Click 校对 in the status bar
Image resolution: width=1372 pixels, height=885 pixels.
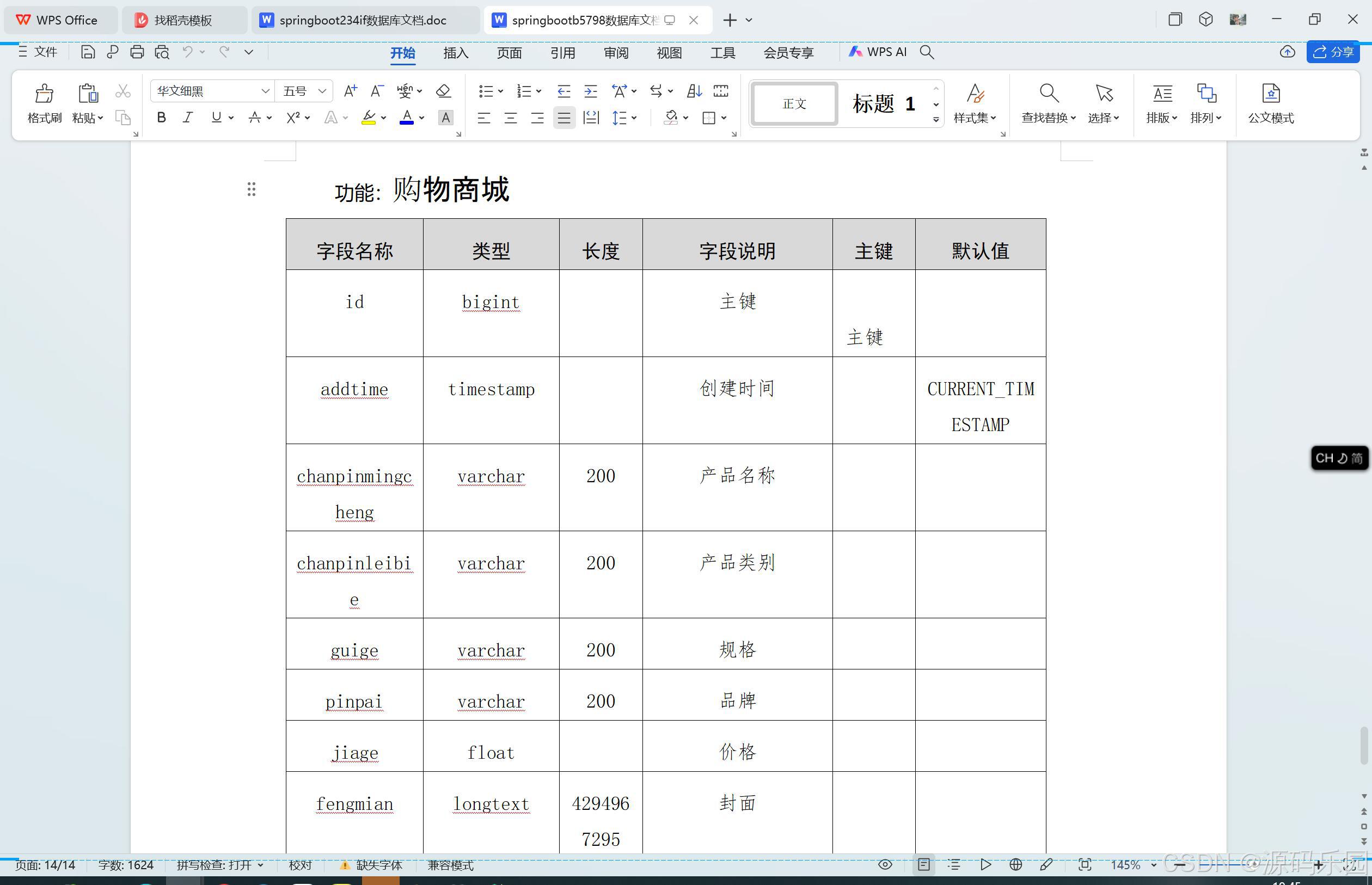[299, 864]
